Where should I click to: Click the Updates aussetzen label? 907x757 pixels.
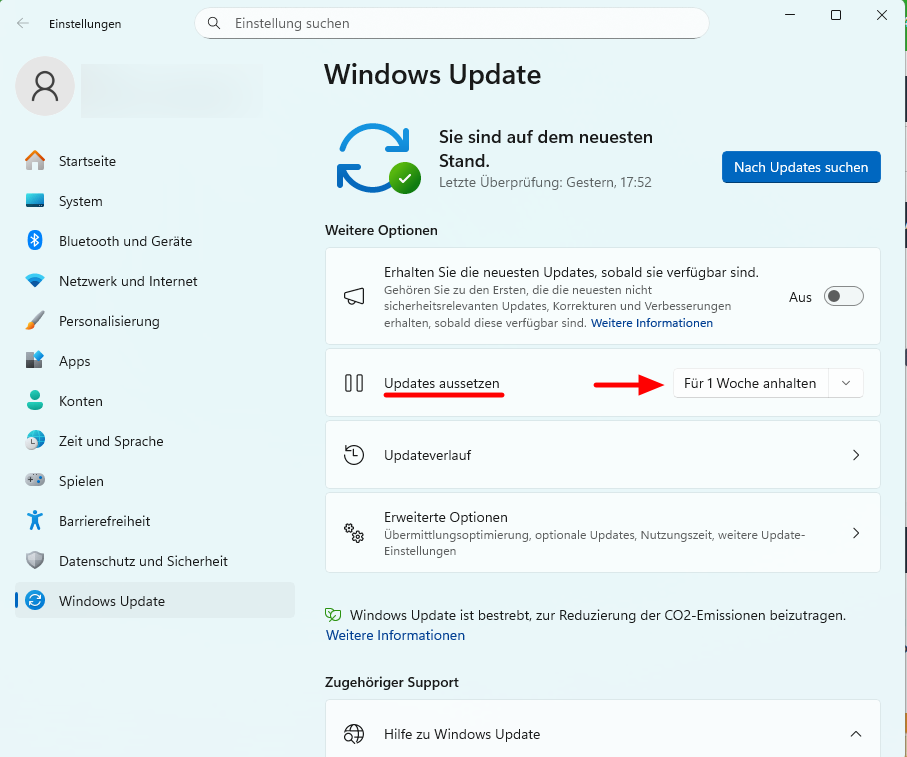pos(442,383)
